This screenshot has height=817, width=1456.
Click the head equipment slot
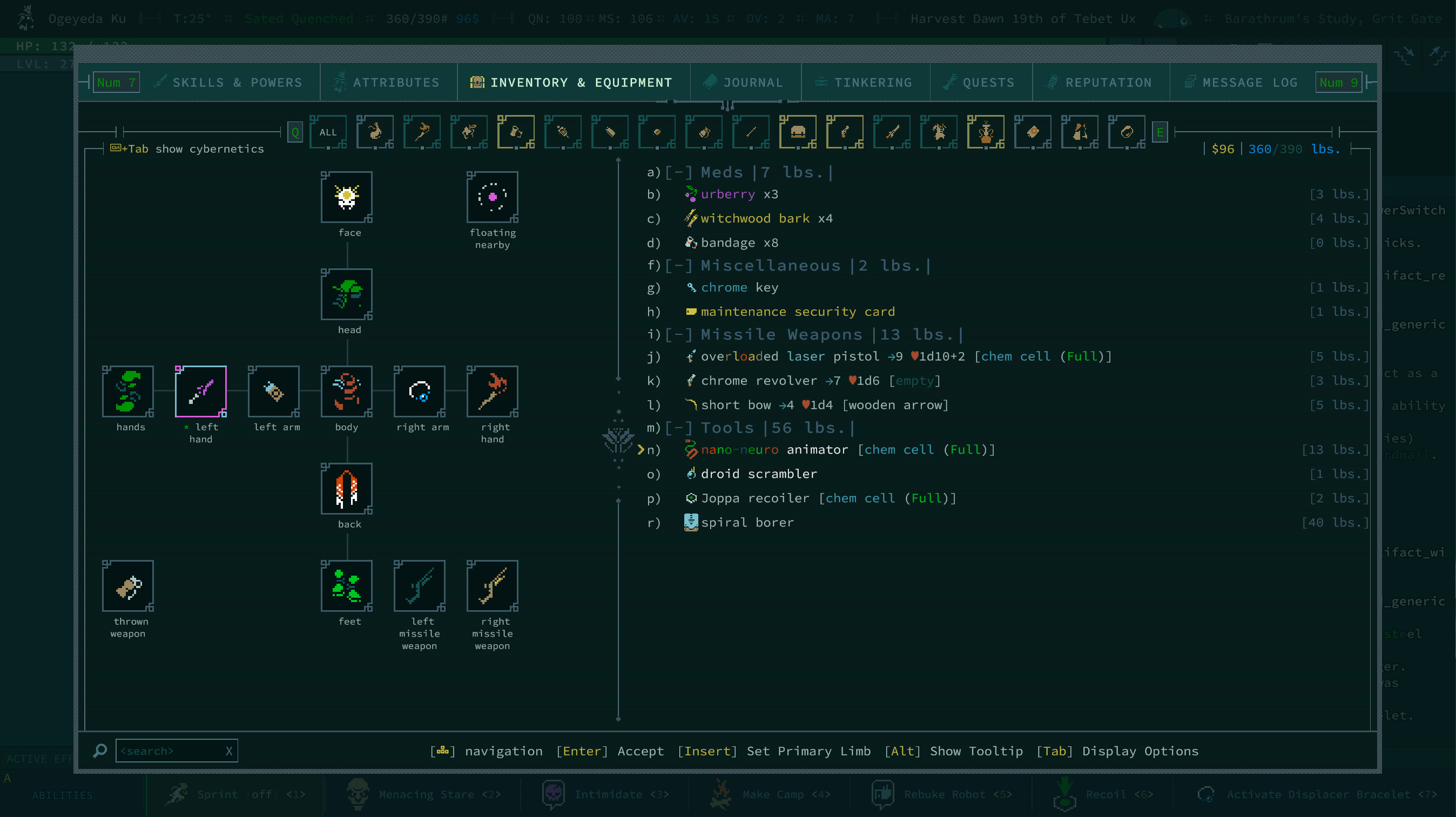347,295
